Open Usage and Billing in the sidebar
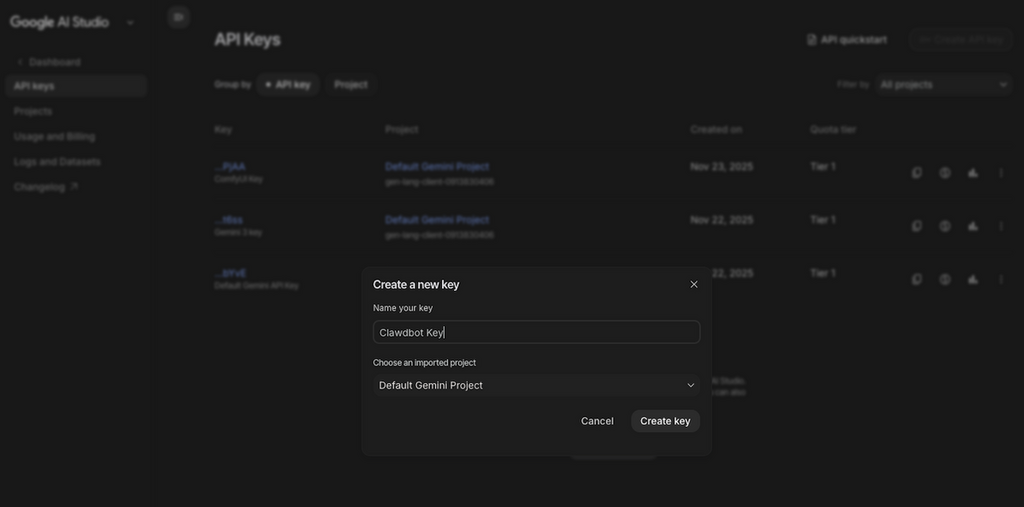Screen dimensions: 1024x507 tap(54, 137)
